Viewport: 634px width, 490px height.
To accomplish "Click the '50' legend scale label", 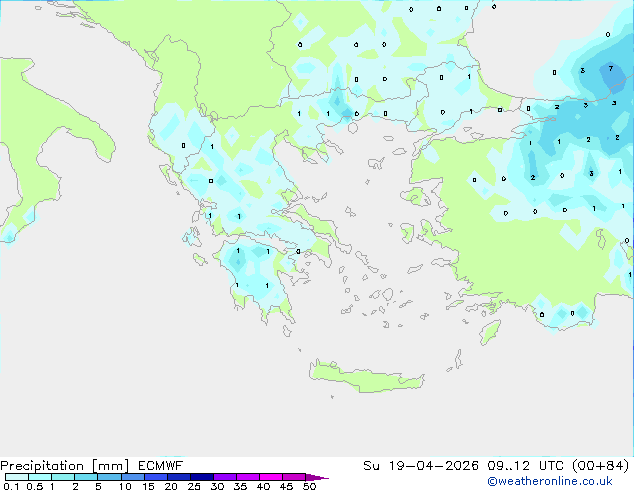I will coord(309,486).
